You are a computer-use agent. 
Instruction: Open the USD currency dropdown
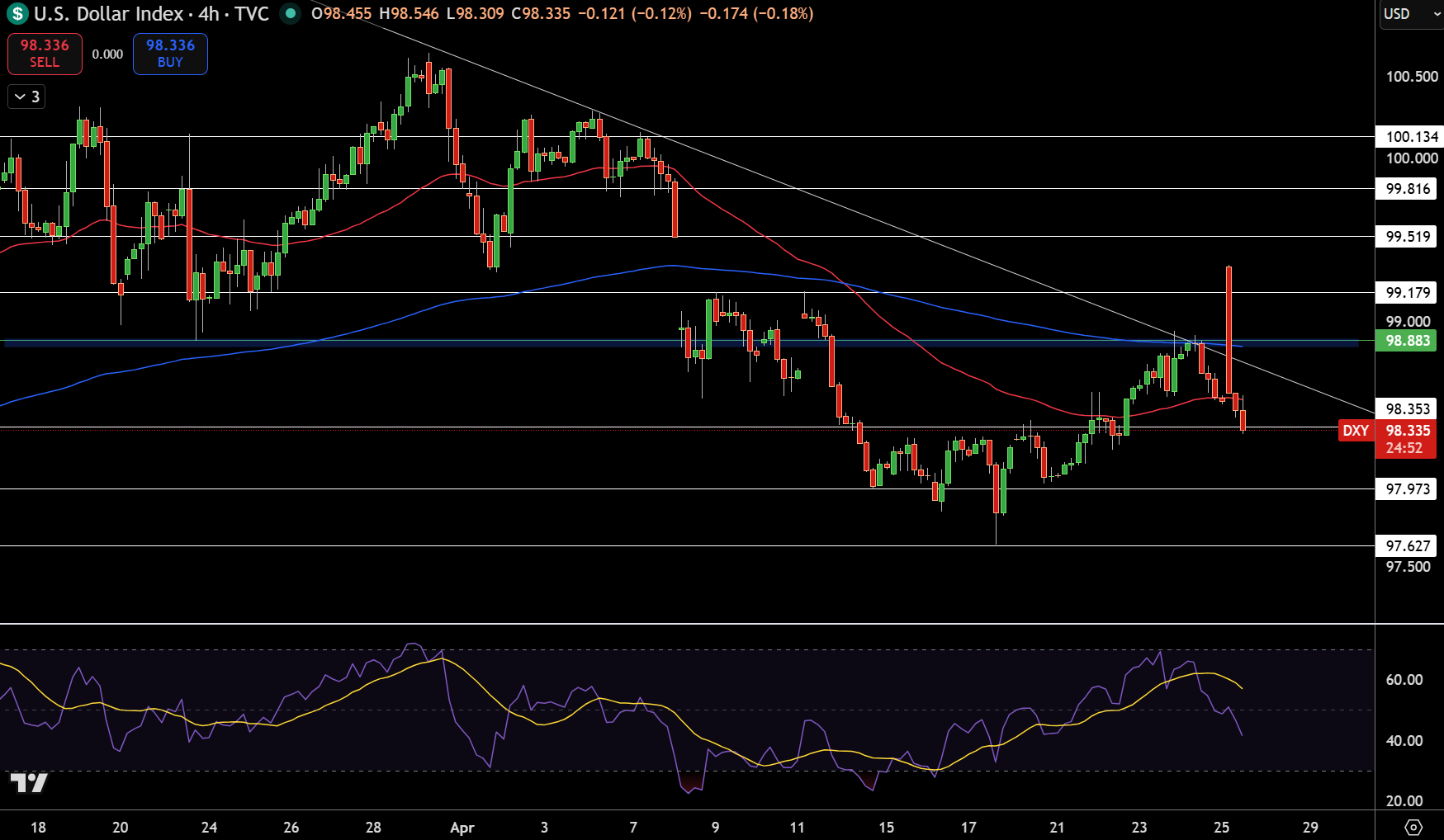1411,14
